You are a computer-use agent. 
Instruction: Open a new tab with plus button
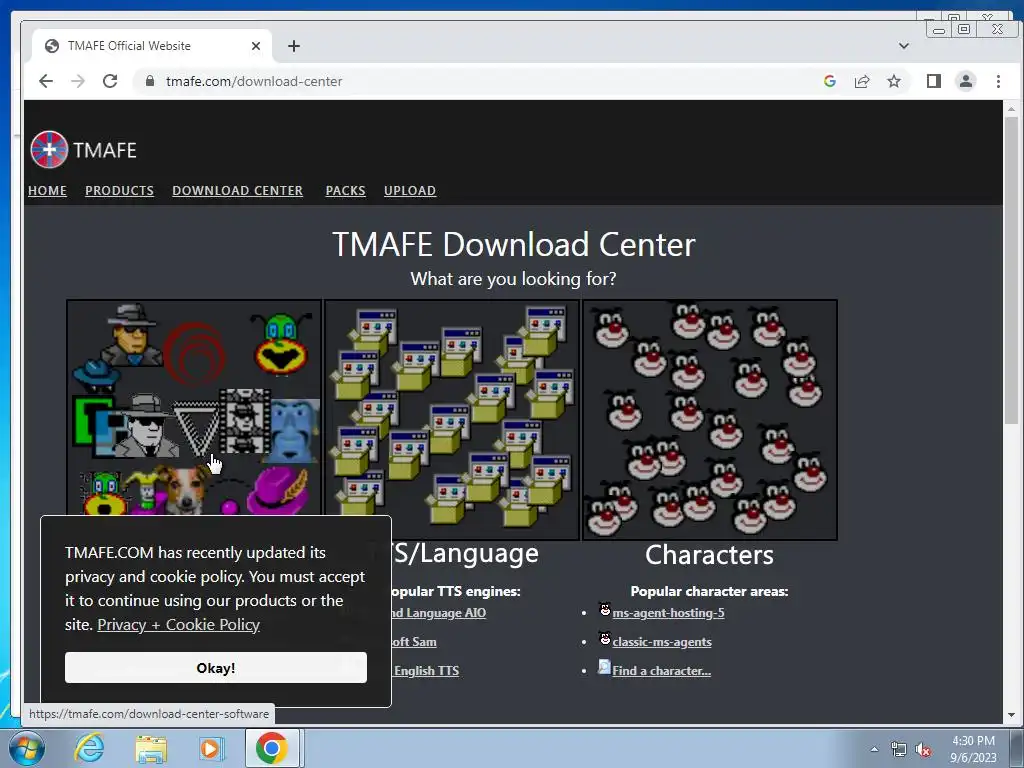[x=294, y=46]
